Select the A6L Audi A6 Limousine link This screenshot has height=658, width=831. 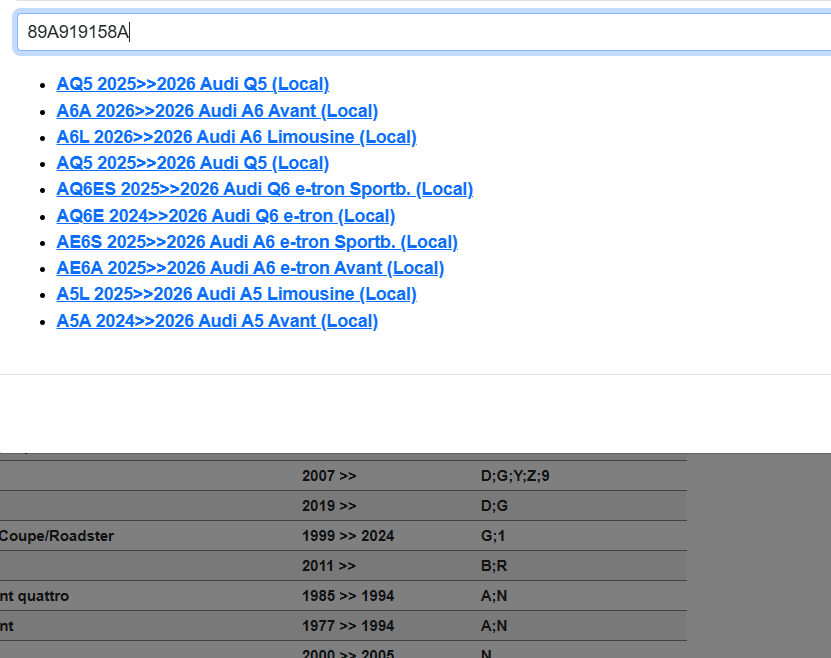point(236,137)
